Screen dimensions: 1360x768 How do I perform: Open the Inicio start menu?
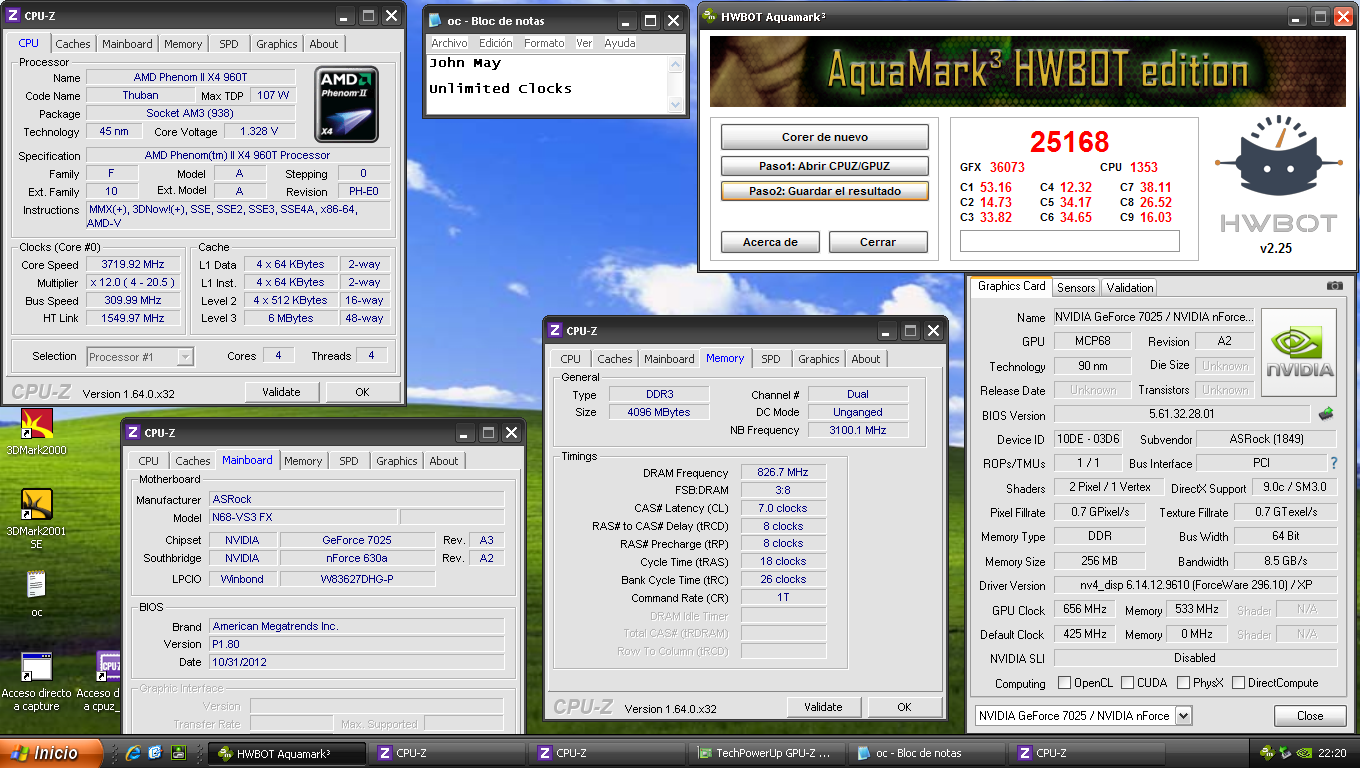[52, 753]
